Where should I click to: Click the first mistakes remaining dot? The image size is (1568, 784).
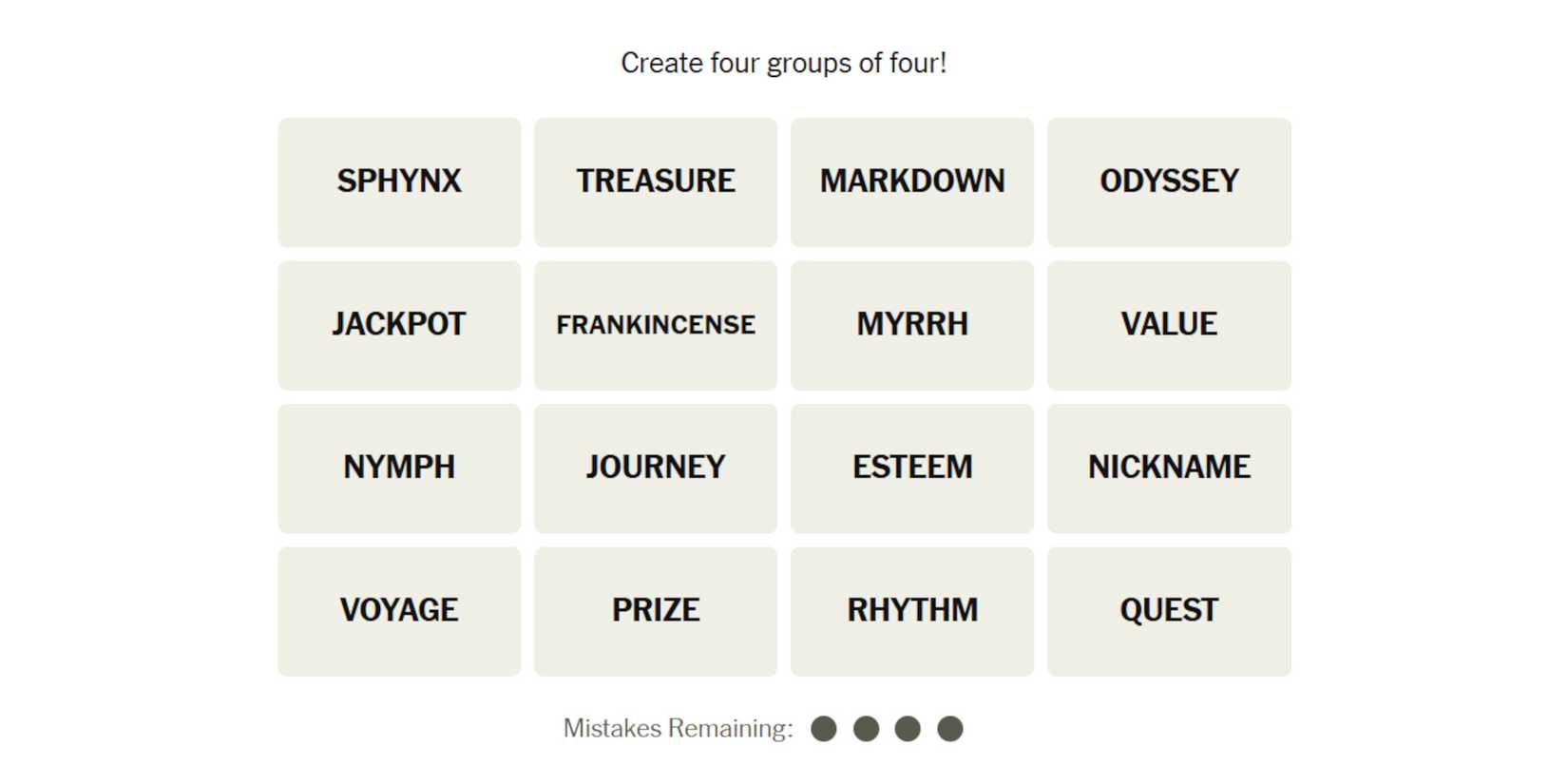pos(824,729)
